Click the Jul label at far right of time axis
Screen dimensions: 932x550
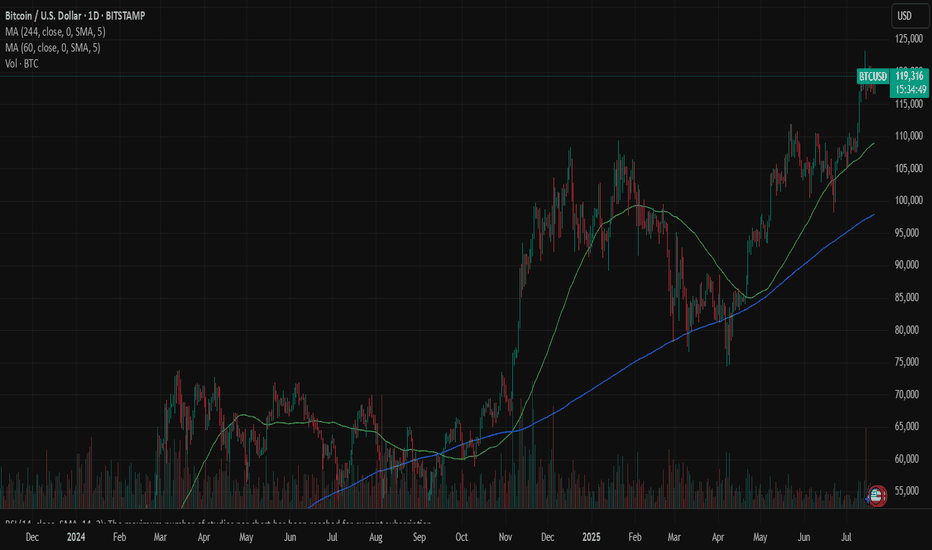[x=846, y=538]
